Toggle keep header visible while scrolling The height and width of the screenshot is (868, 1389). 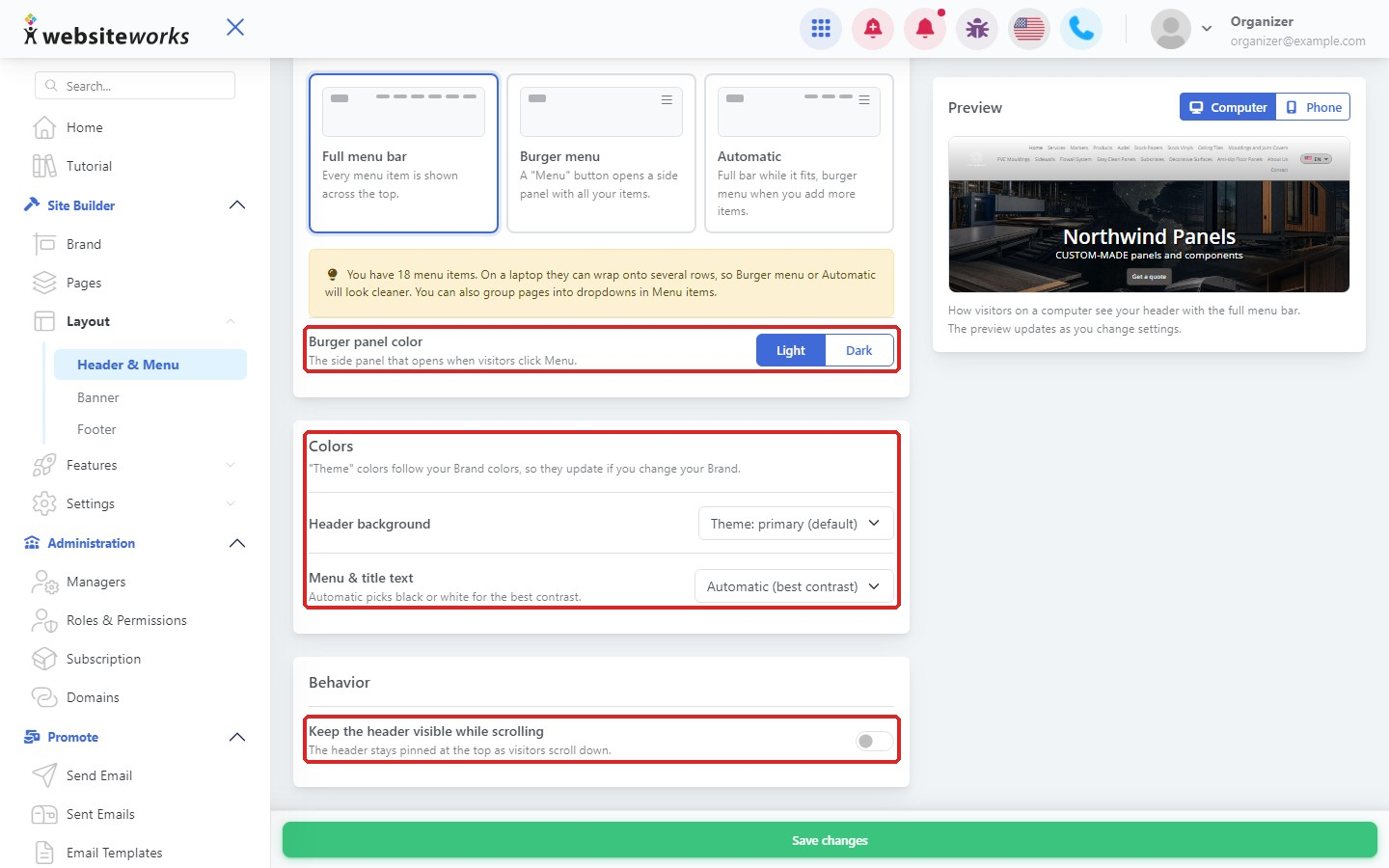(873, 741)
